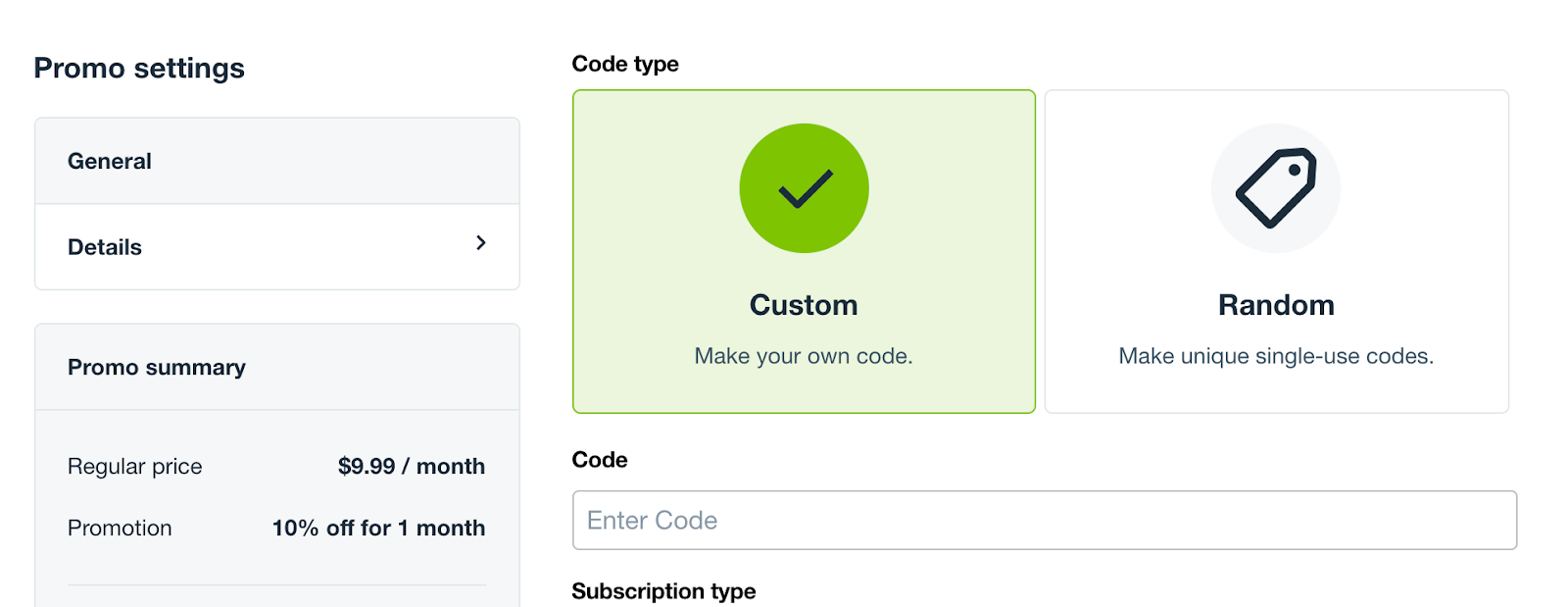Click the $9.99 / month price value
Screen dimensions: 1568x607
point(411,467)
